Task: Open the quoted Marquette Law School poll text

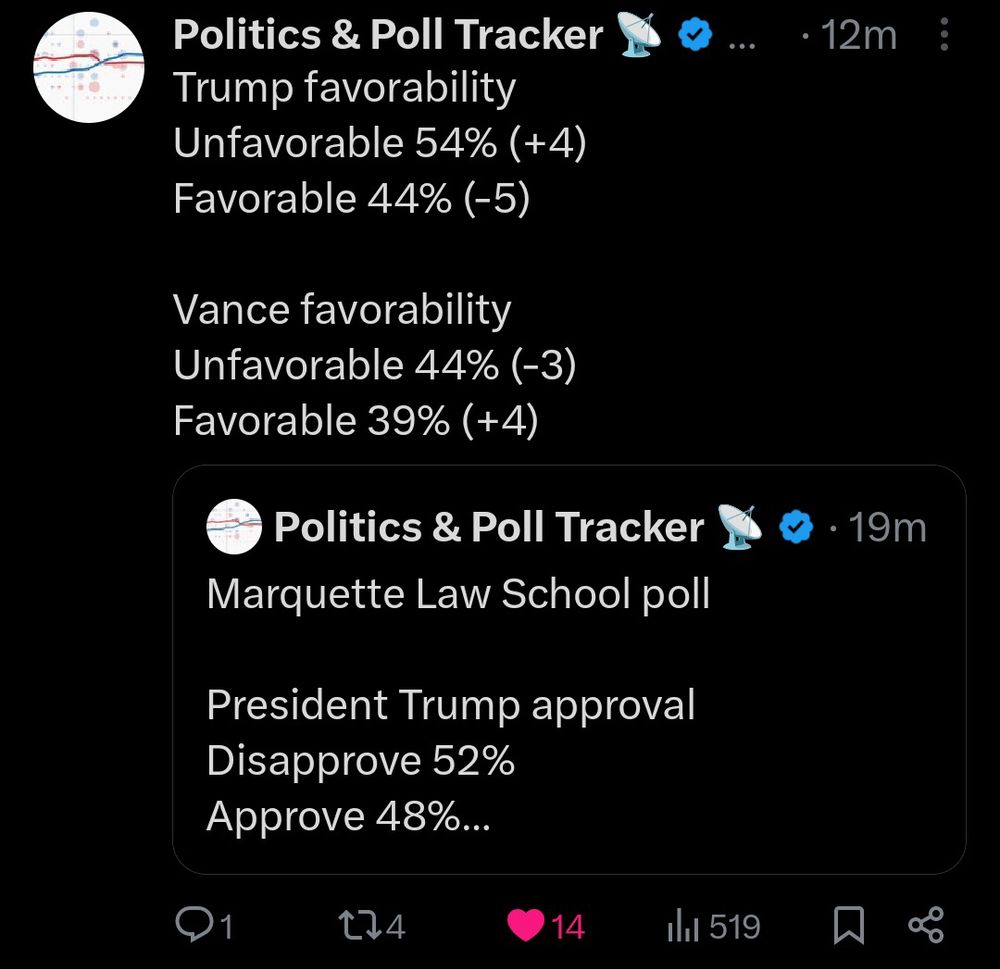Action: tap(458, 594)
